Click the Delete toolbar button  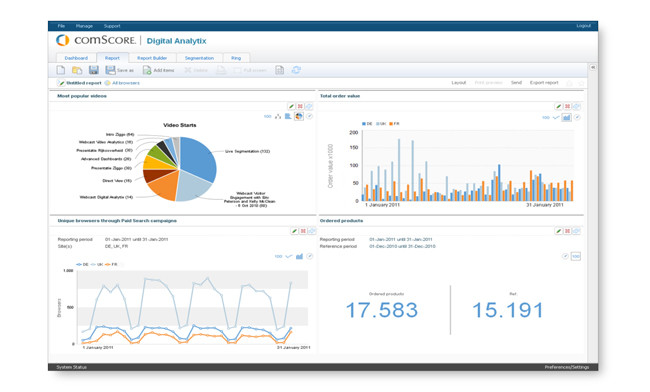196,70
